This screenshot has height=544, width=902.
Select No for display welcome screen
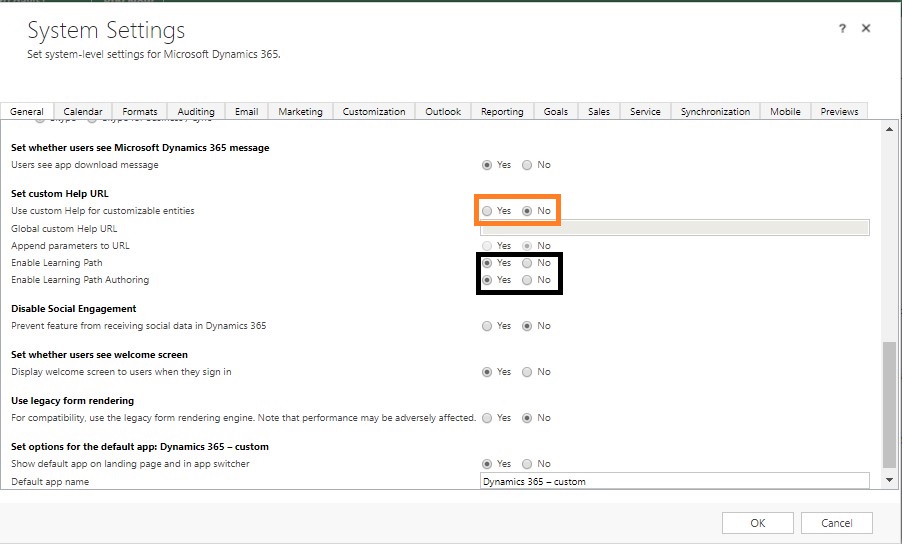[527, 372]
